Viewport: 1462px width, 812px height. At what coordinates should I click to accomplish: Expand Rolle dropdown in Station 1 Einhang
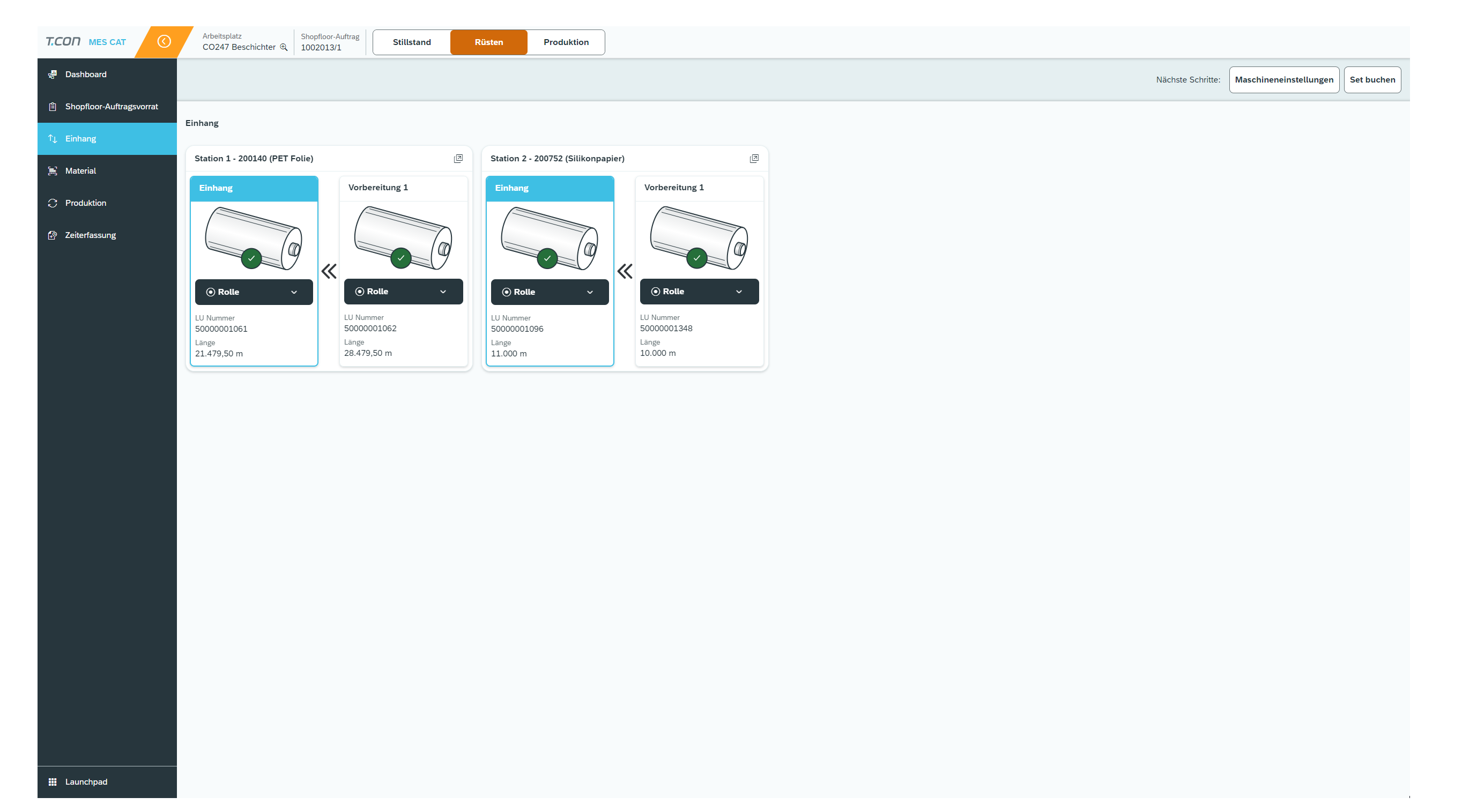[294, 292]
